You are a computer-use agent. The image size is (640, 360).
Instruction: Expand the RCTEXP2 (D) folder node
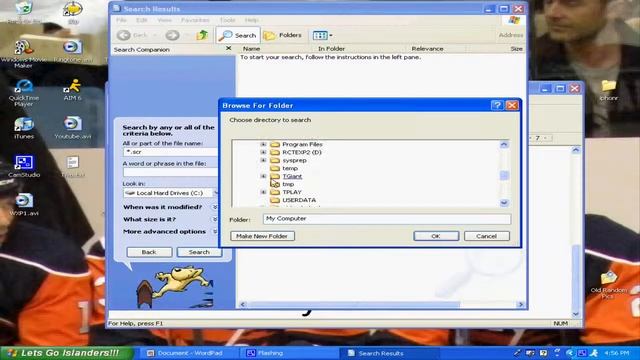(x=263, y=152)
